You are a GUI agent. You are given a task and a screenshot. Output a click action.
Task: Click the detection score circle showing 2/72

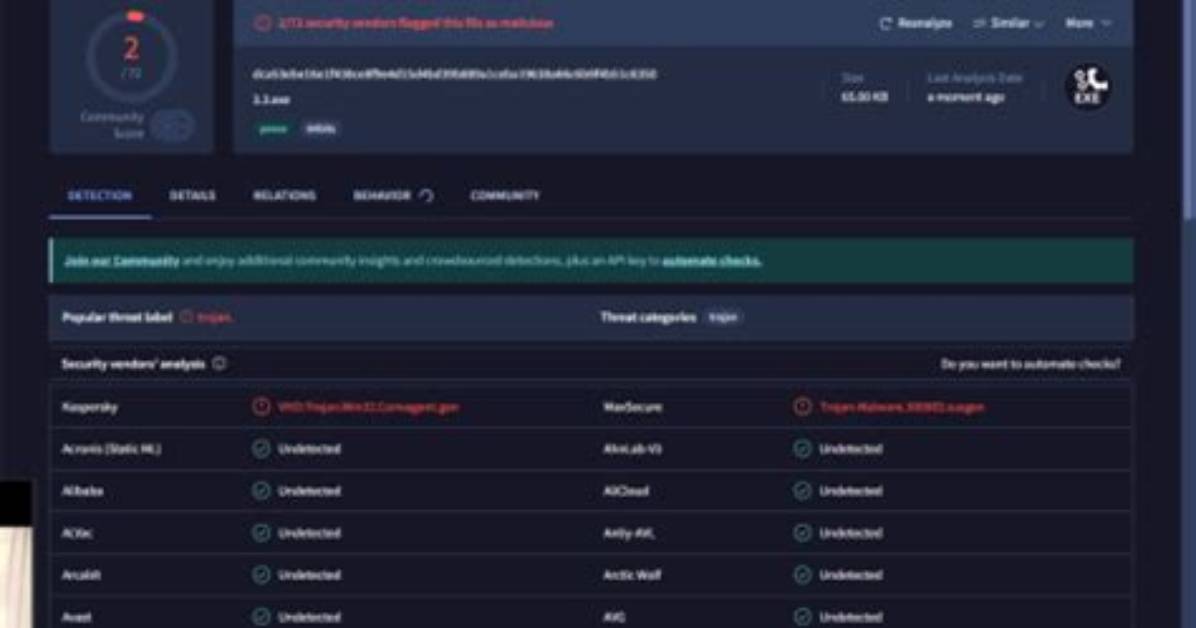(132, 56)
